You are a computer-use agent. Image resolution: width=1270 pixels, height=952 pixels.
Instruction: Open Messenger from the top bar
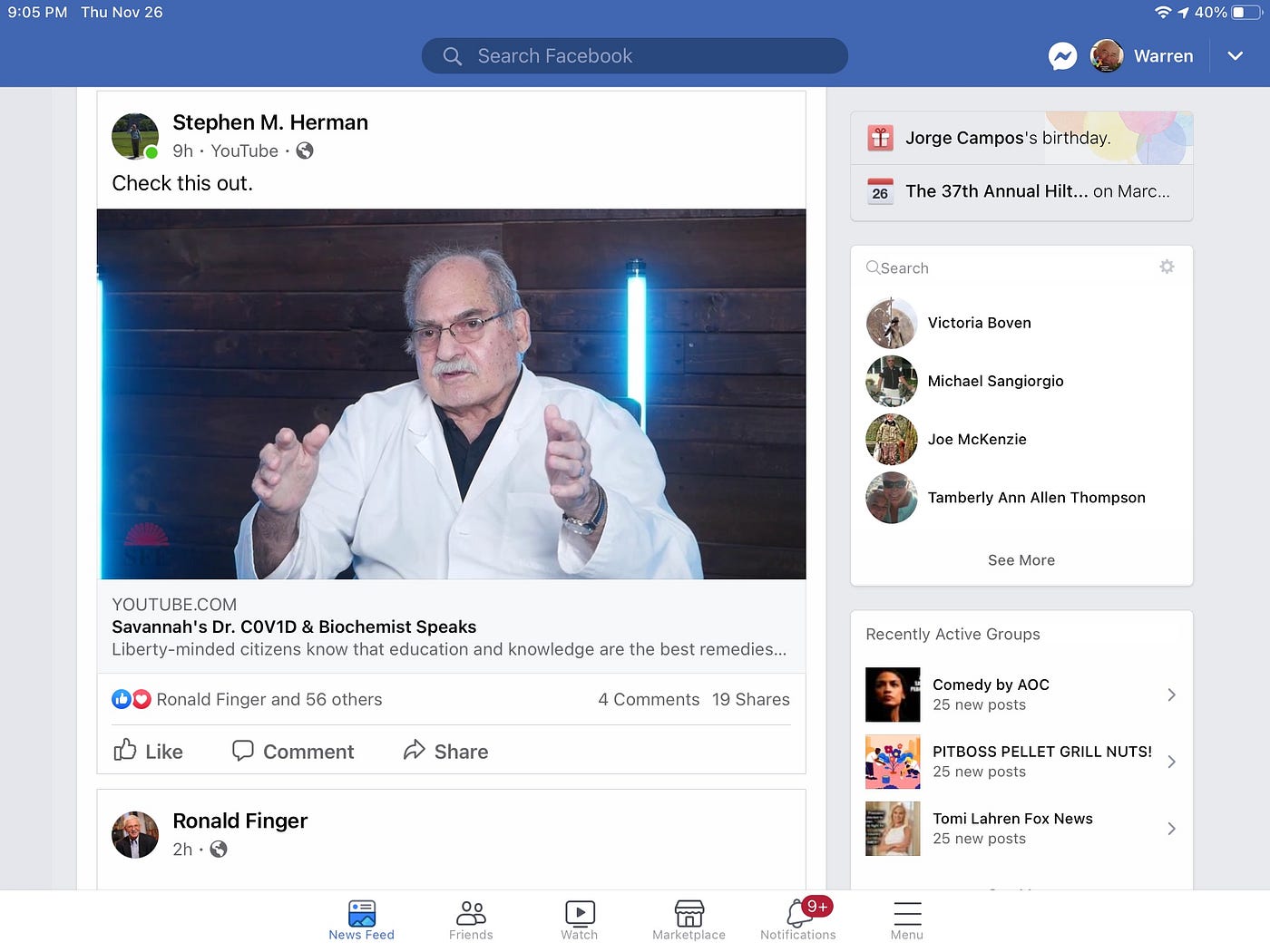(1062, 56)
